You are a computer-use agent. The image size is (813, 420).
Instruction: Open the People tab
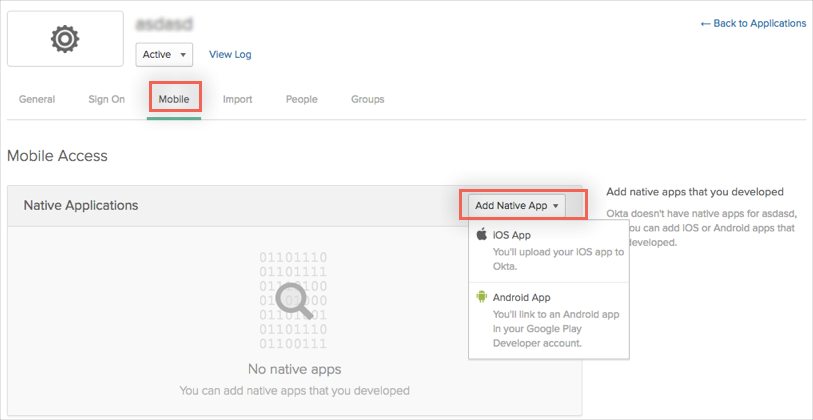click(x=301, y=99)
